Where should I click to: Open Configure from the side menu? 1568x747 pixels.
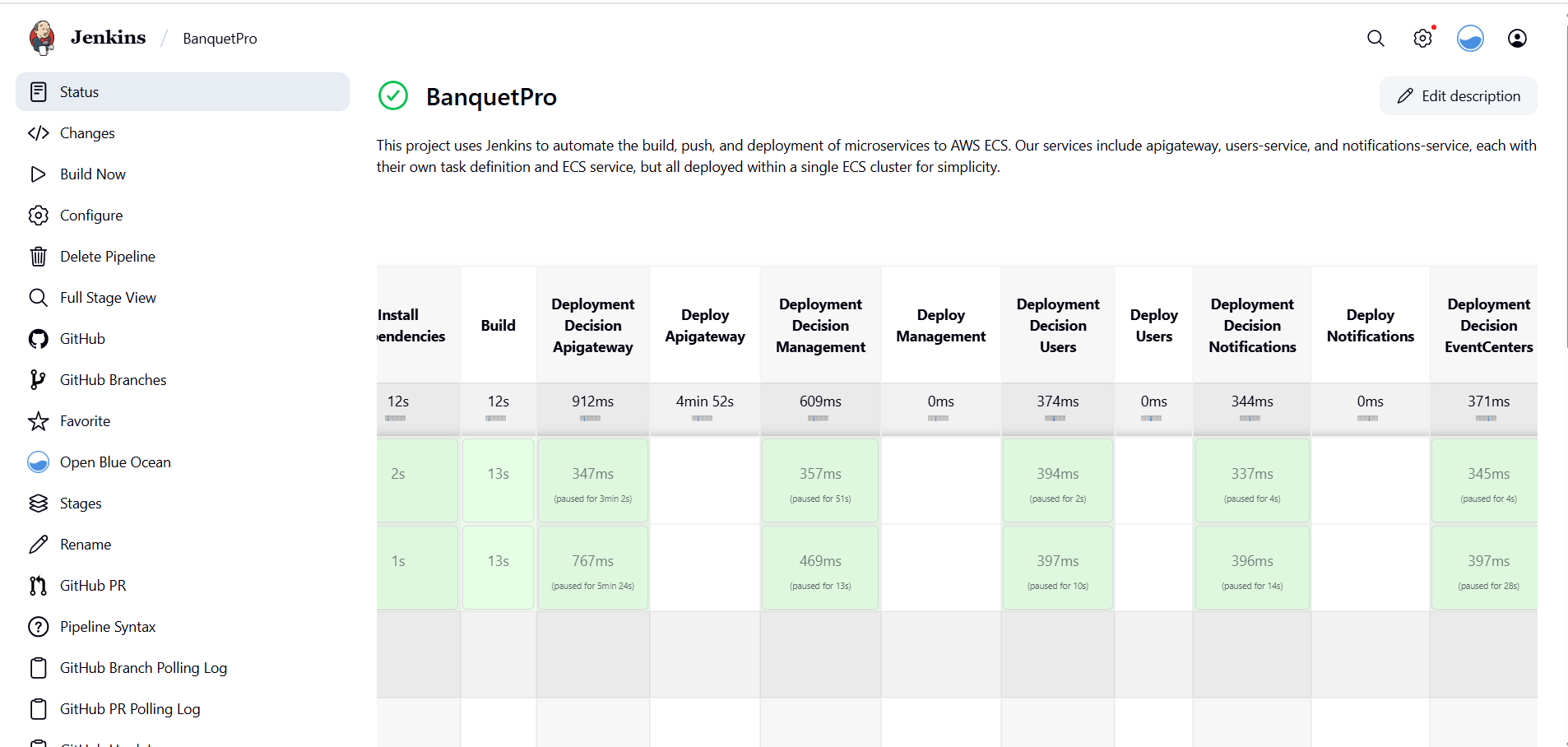pyautogui.click(x=90, y=216)
